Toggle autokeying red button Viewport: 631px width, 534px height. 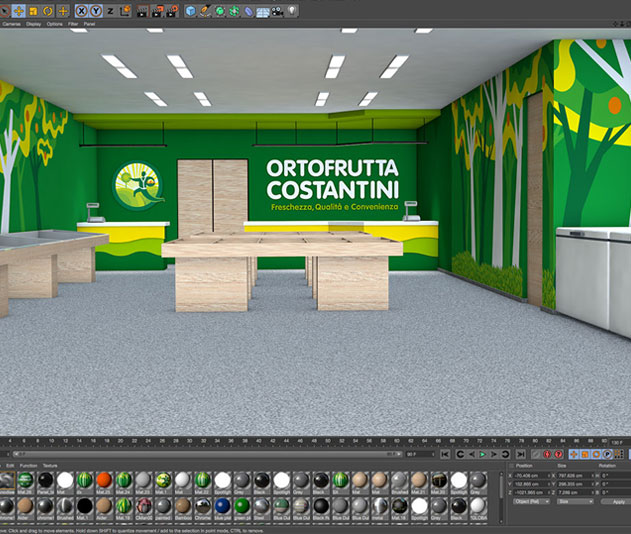click(x=547, y=454)
